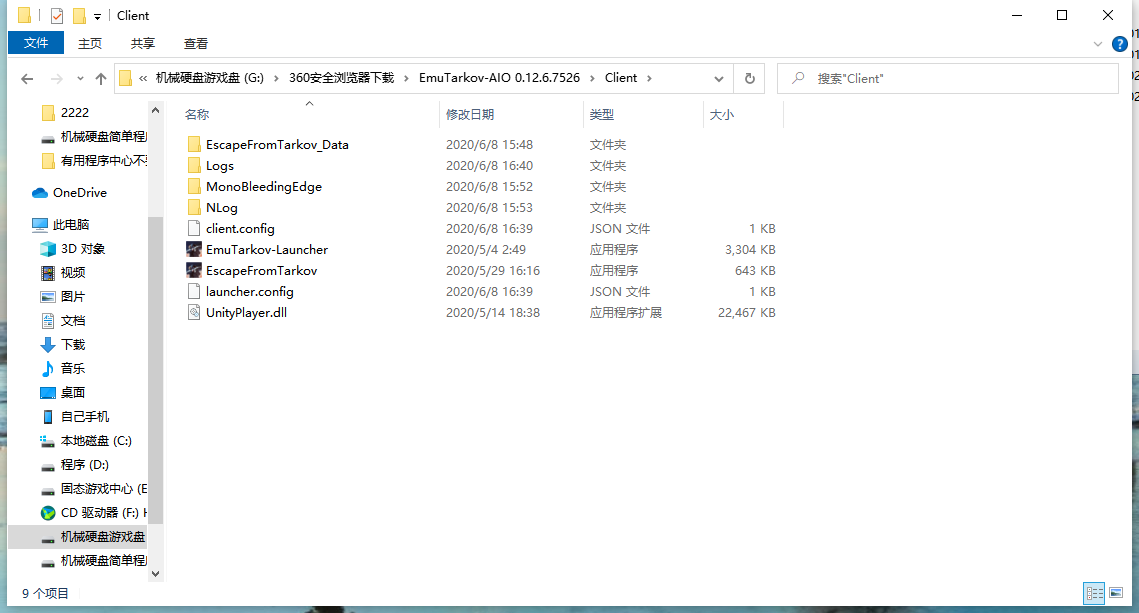Screen dimensions: 1139x613
Task: Expand breadcrumb arrow after 360安全浏览器下载
Action: pos(406,78)
